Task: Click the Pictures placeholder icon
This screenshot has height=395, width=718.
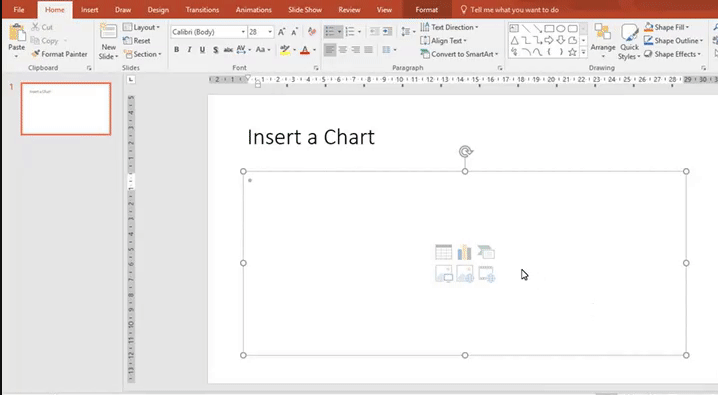Action: (444, 274)
